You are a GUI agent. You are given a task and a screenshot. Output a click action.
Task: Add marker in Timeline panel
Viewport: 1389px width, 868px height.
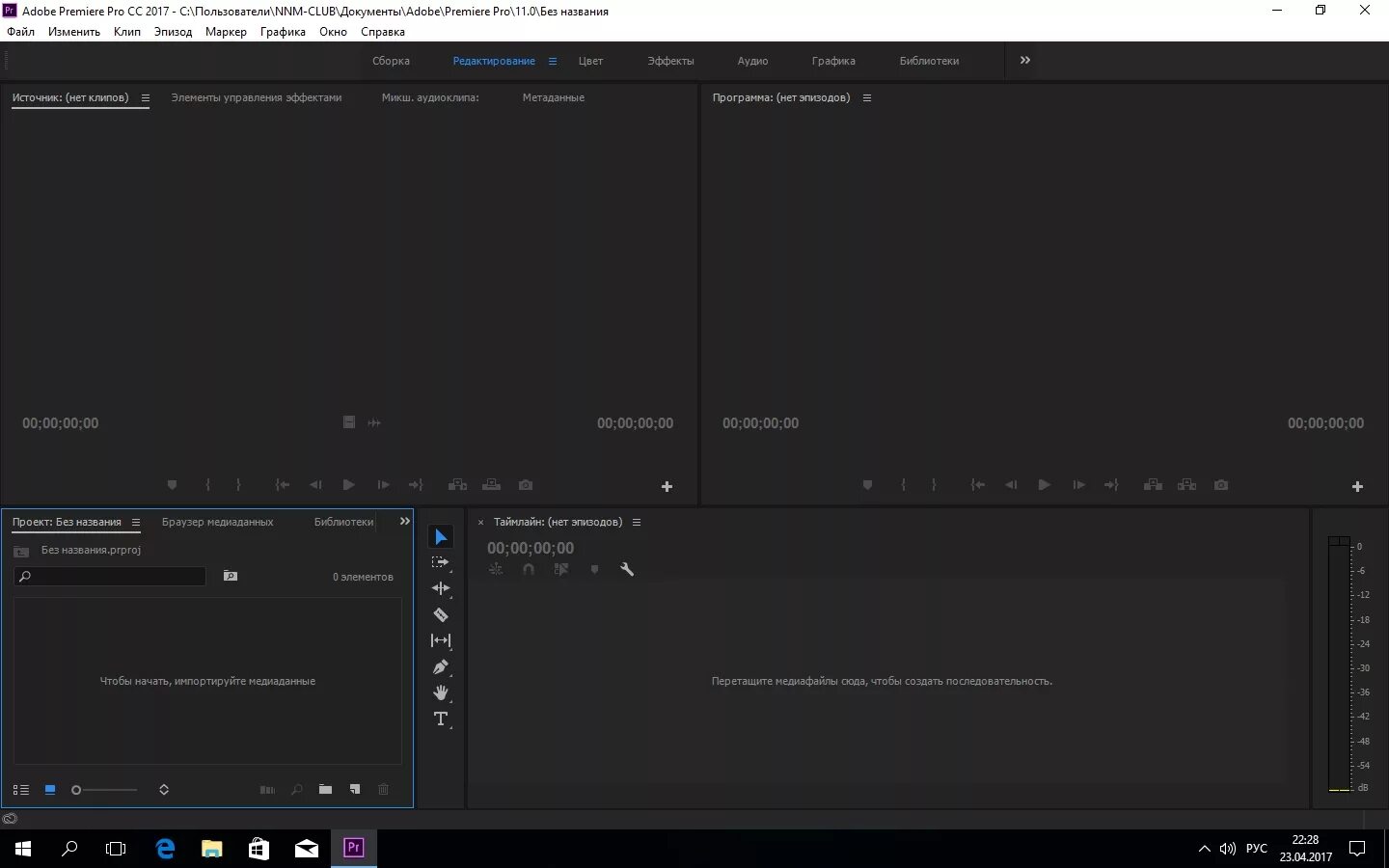coord(594,570)
